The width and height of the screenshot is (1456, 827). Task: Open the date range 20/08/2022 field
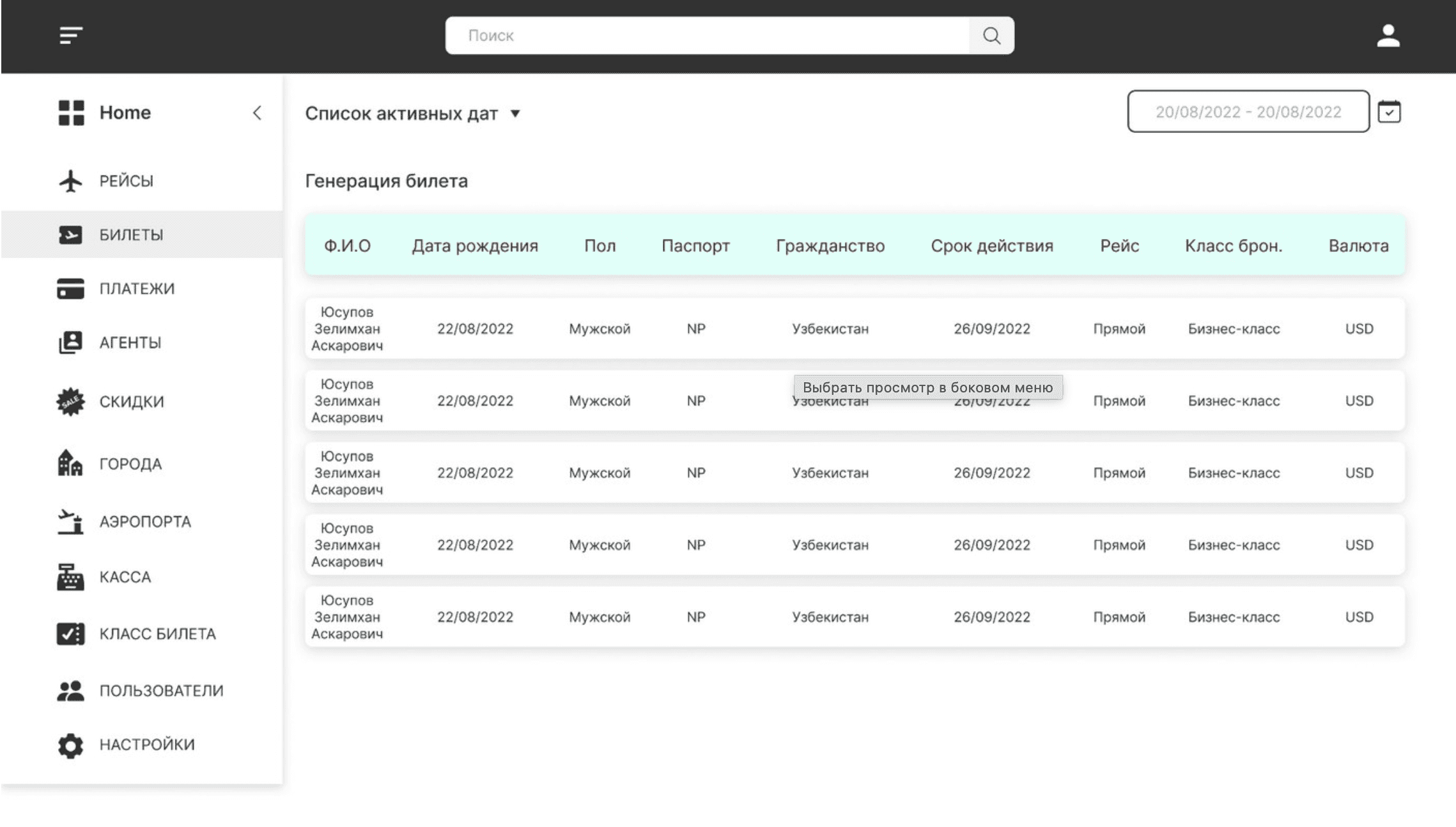(1248, 112)
